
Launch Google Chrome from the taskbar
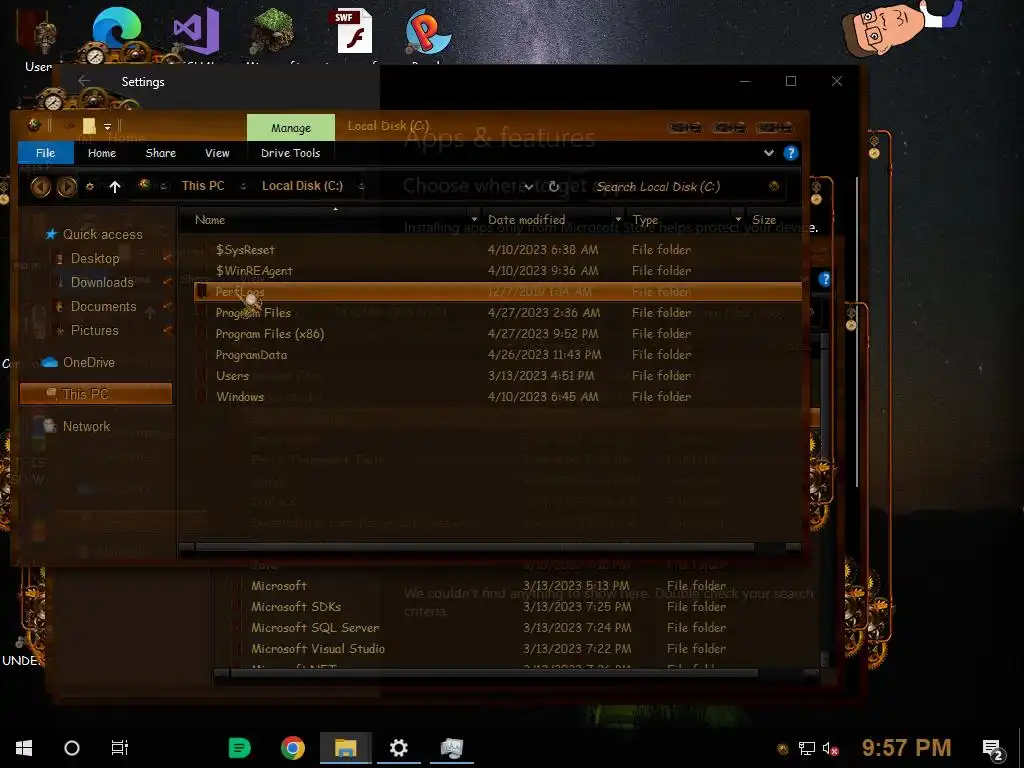[x=293, y=748]
